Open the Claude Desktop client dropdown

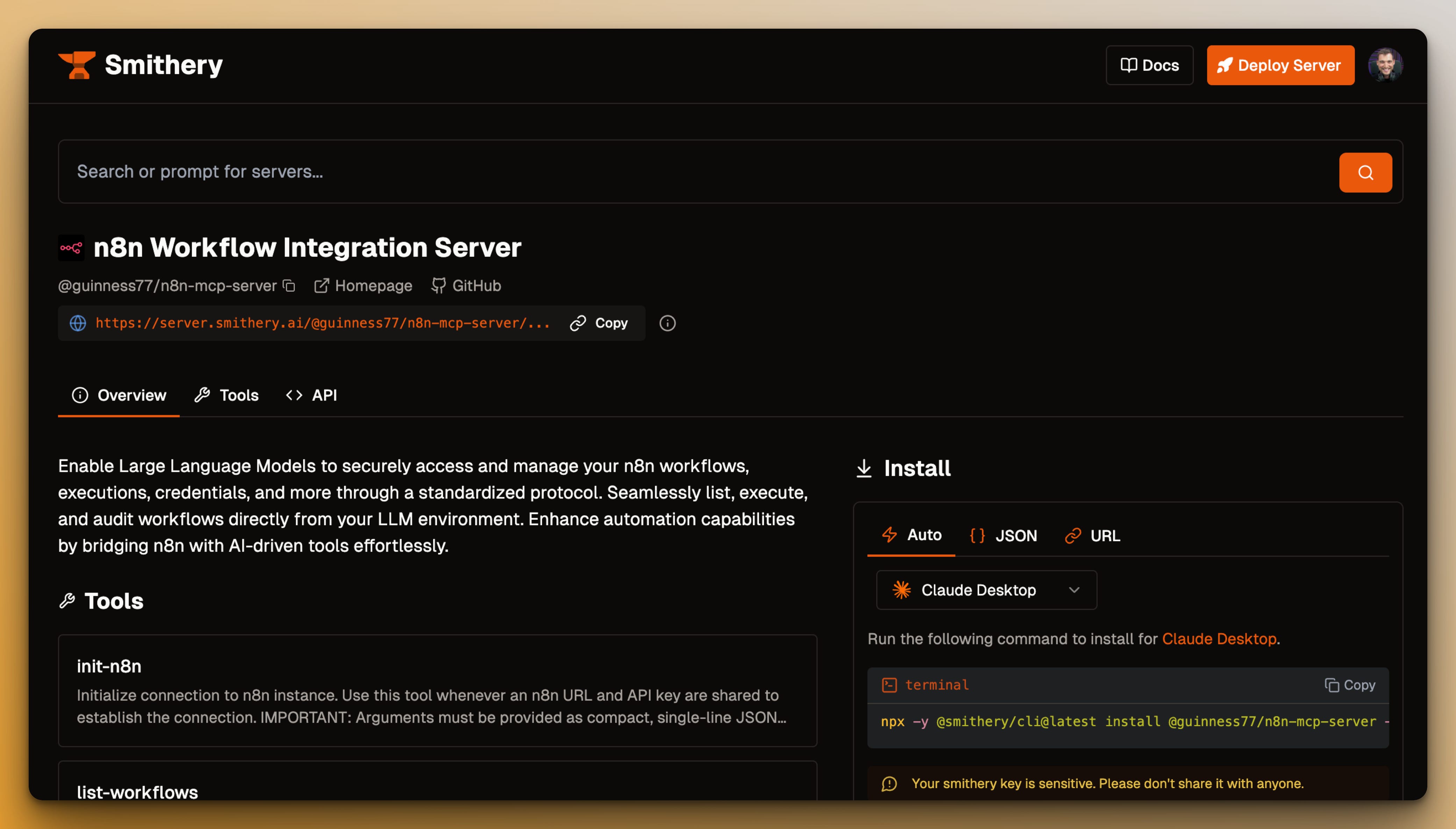click(978, 590)
